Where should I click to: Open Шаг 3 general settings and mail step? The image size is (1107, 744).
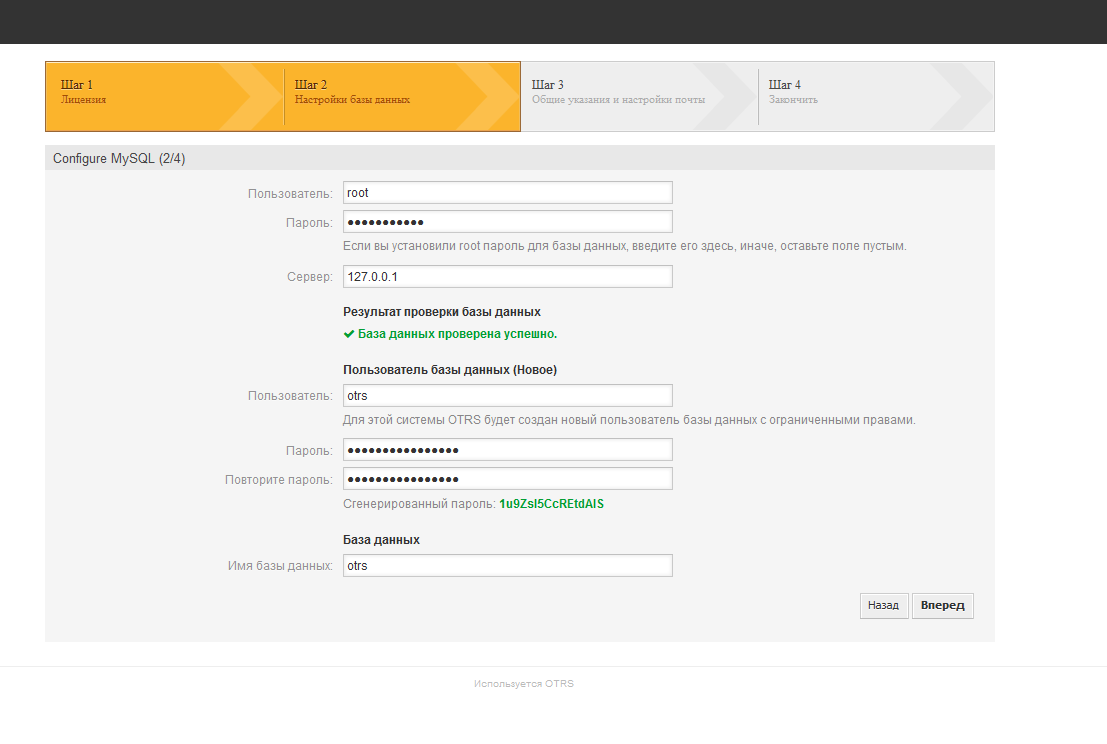click(x=618, y=92)
